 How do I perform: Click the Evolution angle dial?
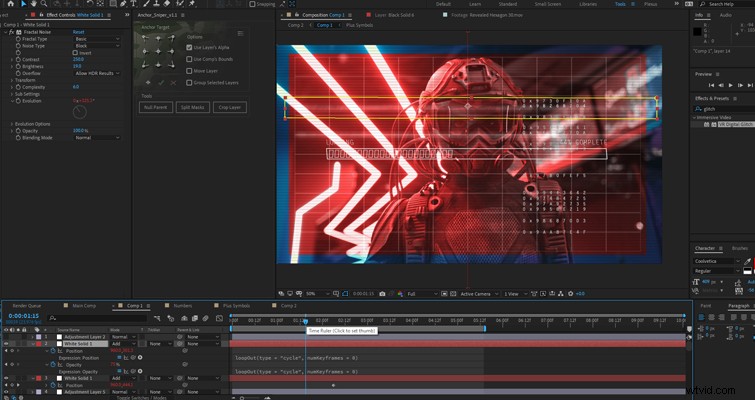pos(79,112)
